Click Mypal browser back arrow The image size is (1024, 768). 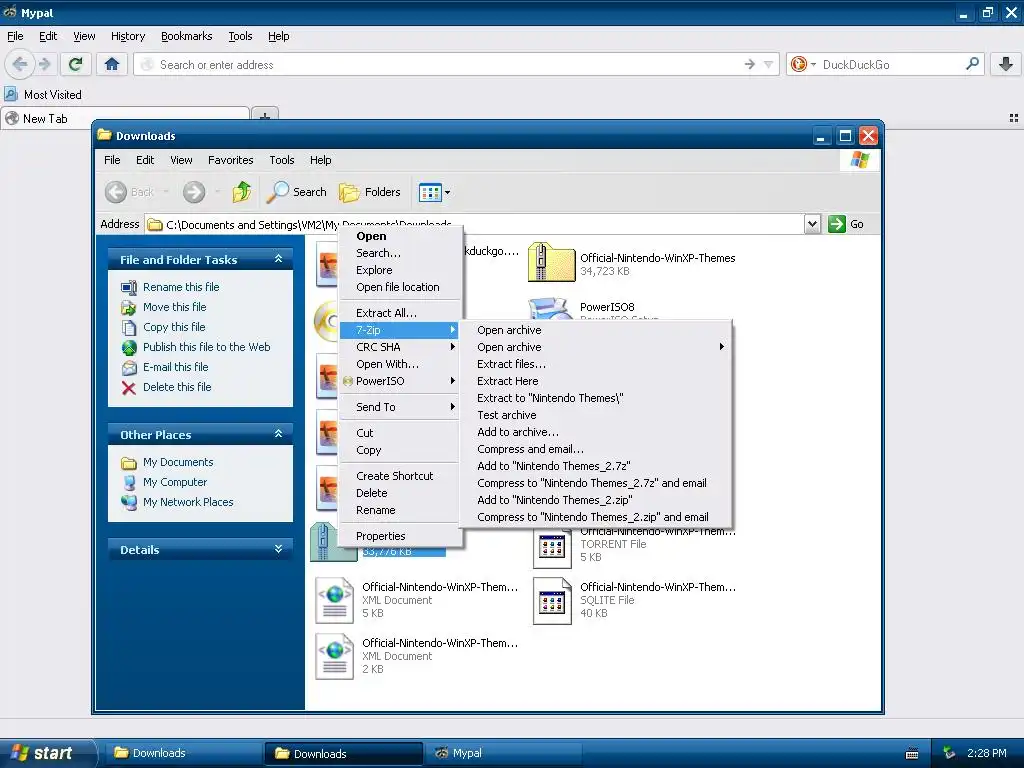tap(20, 64)
